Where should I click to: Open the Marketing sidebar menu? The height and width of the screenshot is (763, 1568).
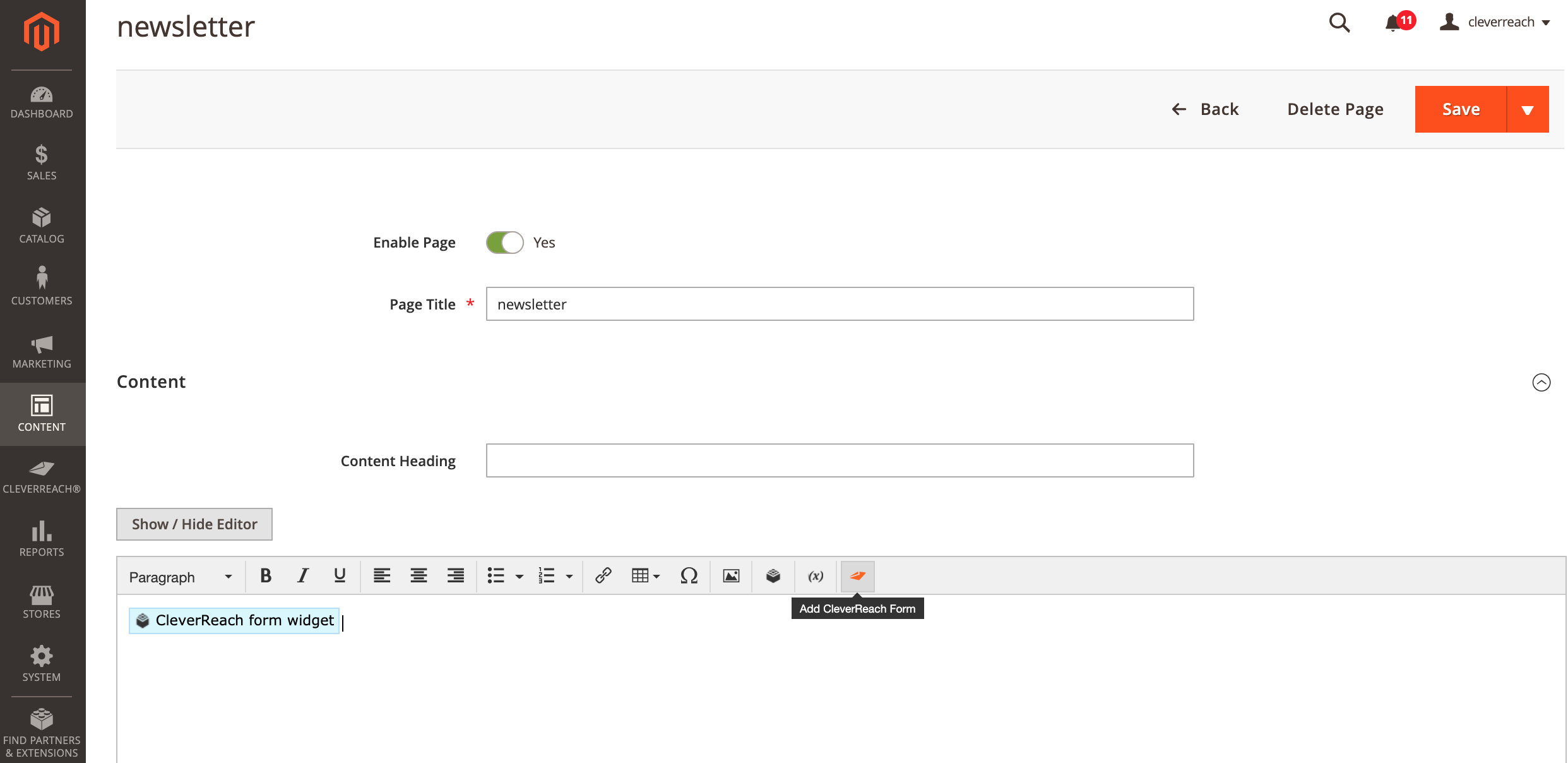coord(42,352)
